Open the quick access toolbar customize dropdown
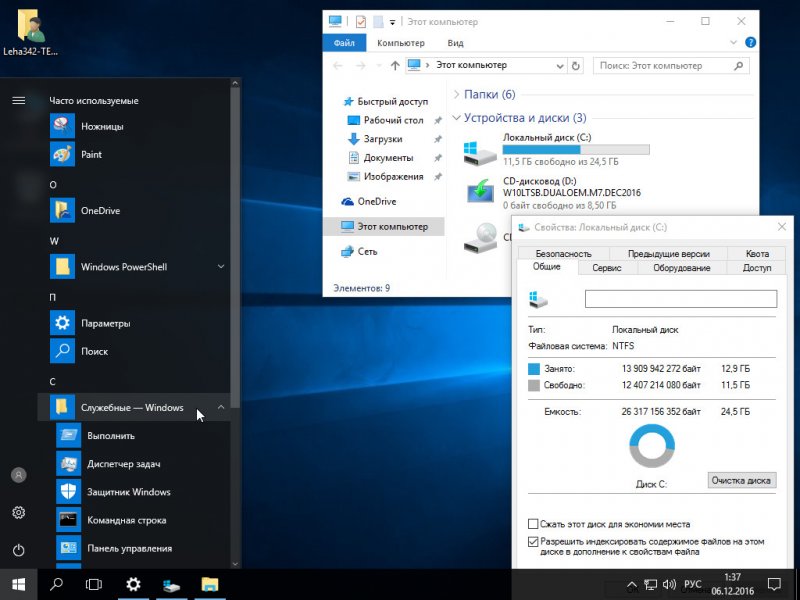The width and height of the screenshot is (800, 600). click(x=392, y=22)
